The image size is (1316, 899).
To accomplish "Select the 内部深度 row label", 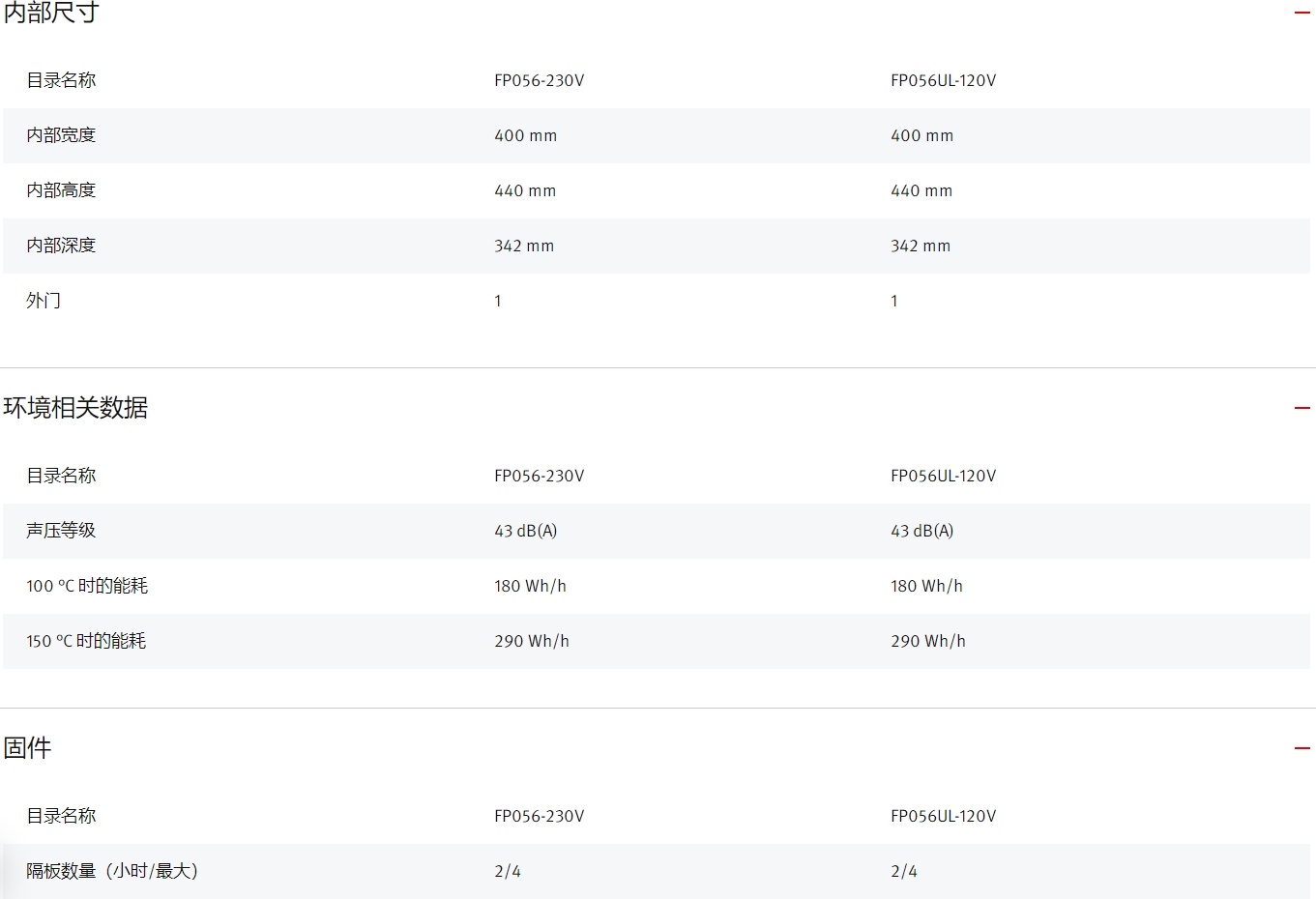I will tap(61, 246).
